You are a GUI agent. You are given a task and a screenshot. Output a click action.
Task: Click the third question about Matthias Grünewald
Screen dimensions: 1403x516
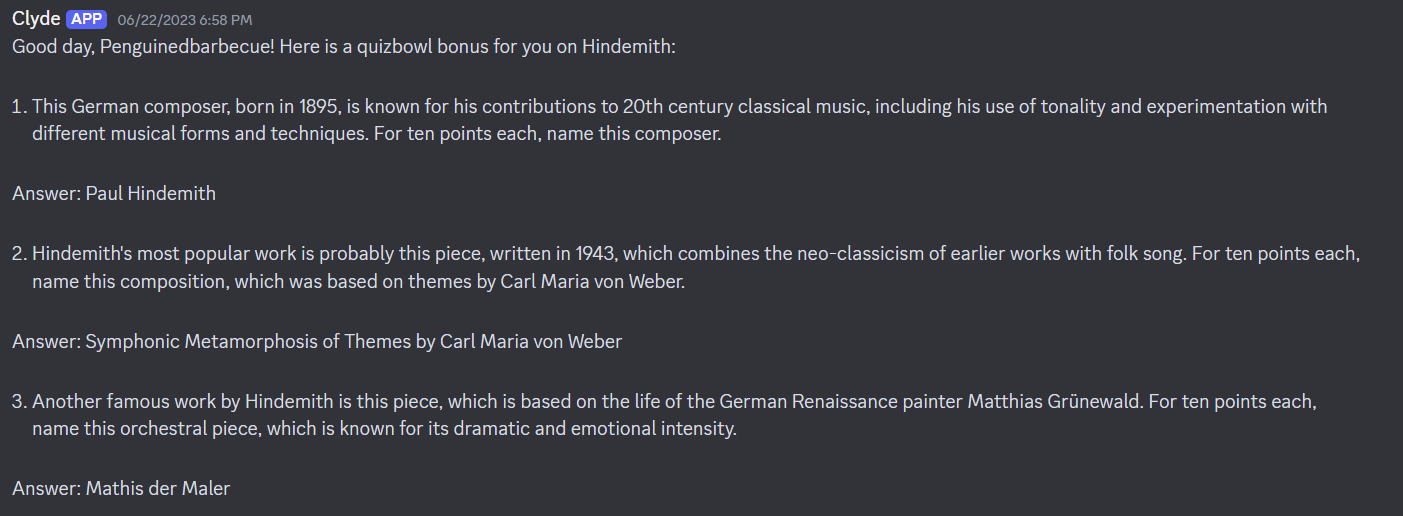[x=674, y=416]
